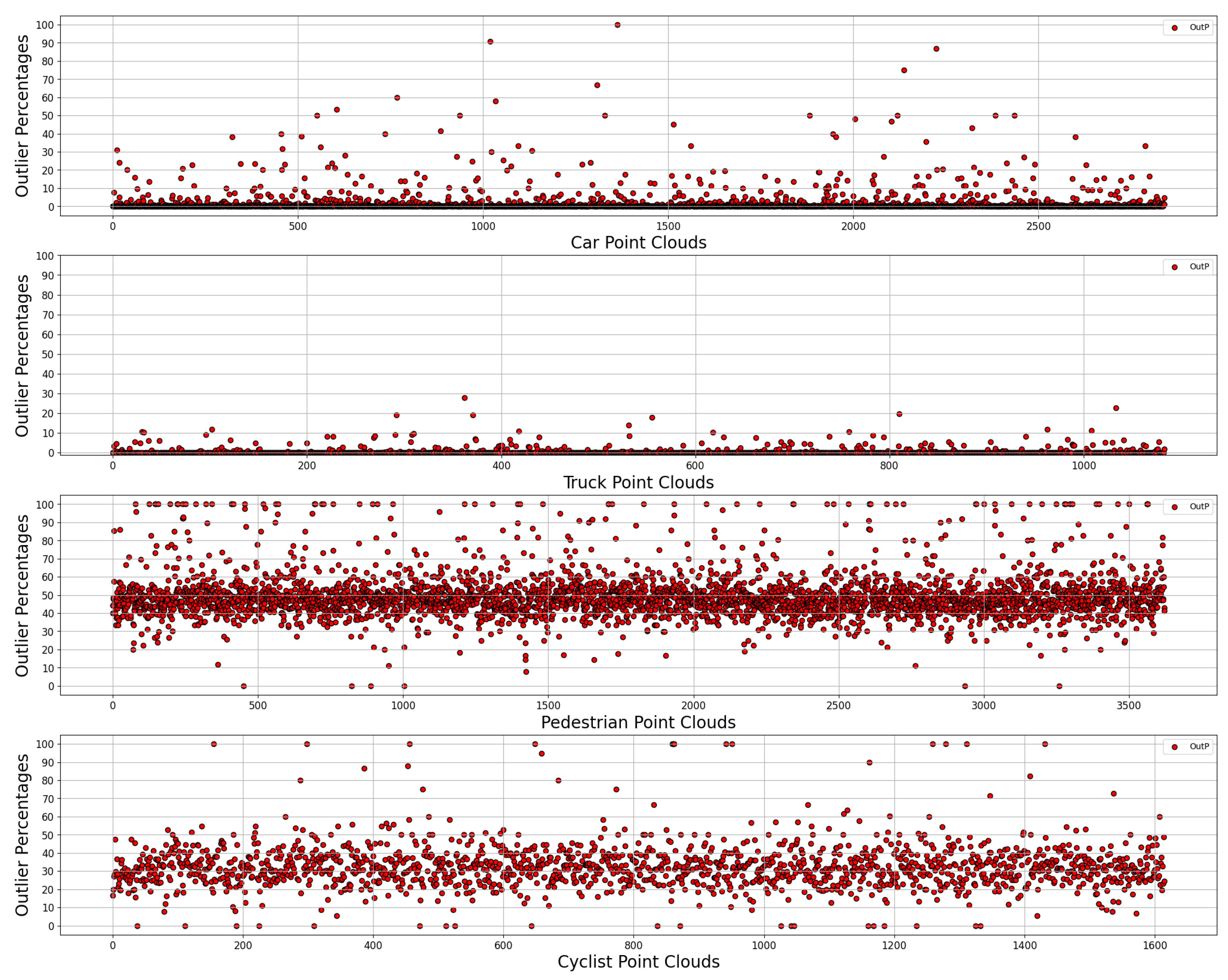Click the 'Cyclist Point Clouds' axis label
The height and width of the screenshot is (980, 1228).
[x=639, y=962]
